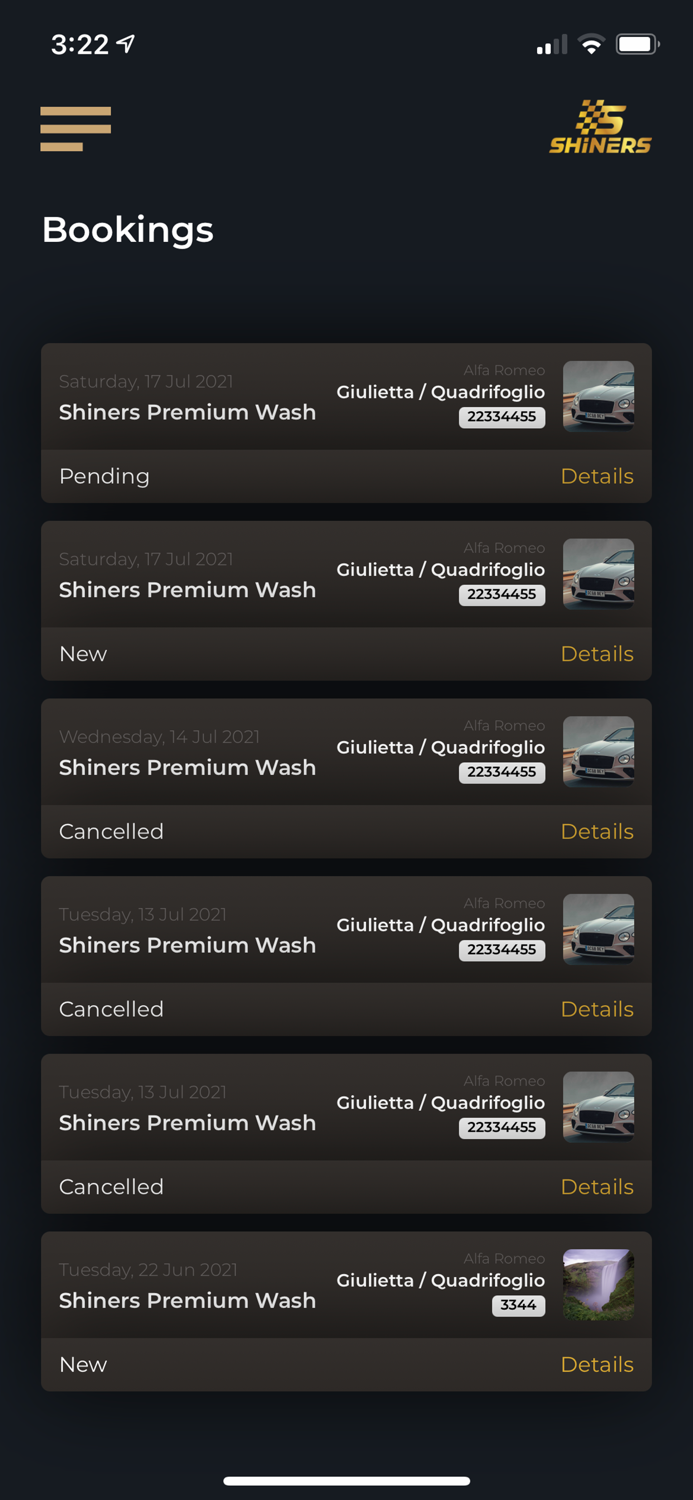This screenshot has height=1500, width=693.
Task: Tap the license plate badge 22334455 on first booking
Action: (502, 417)
